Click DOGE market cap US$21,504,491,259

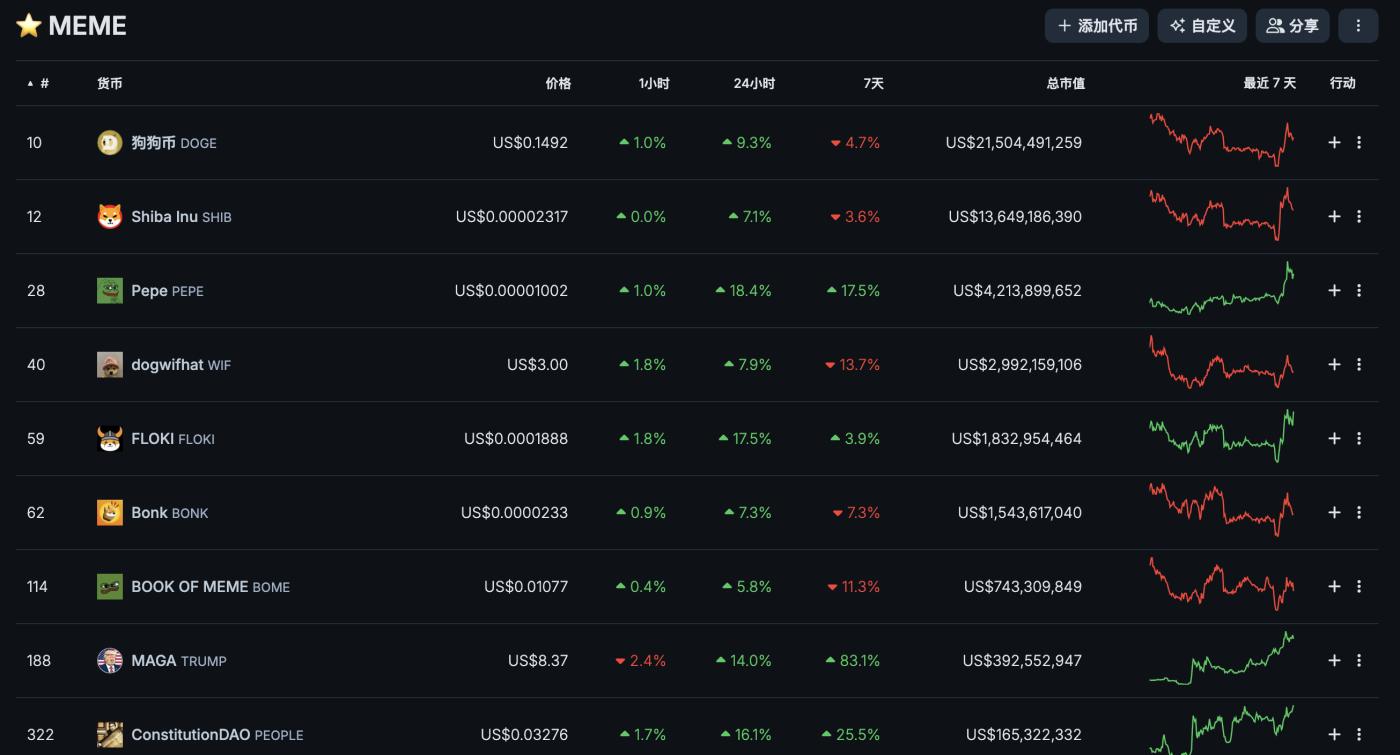pyautogui.click(x=1014, y=143)
